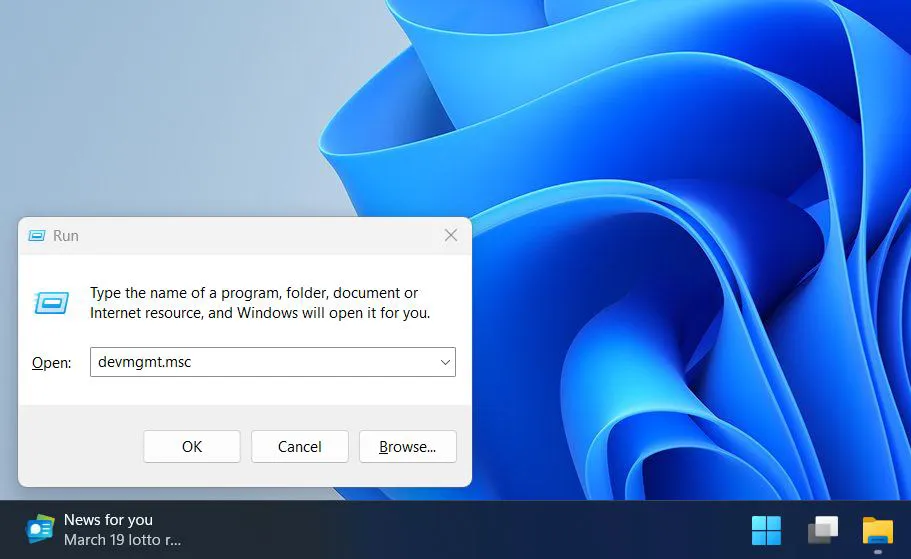Open Task View from the taskbar
The height and width of the screenshot is (559, 911).
tap(823, 531)
